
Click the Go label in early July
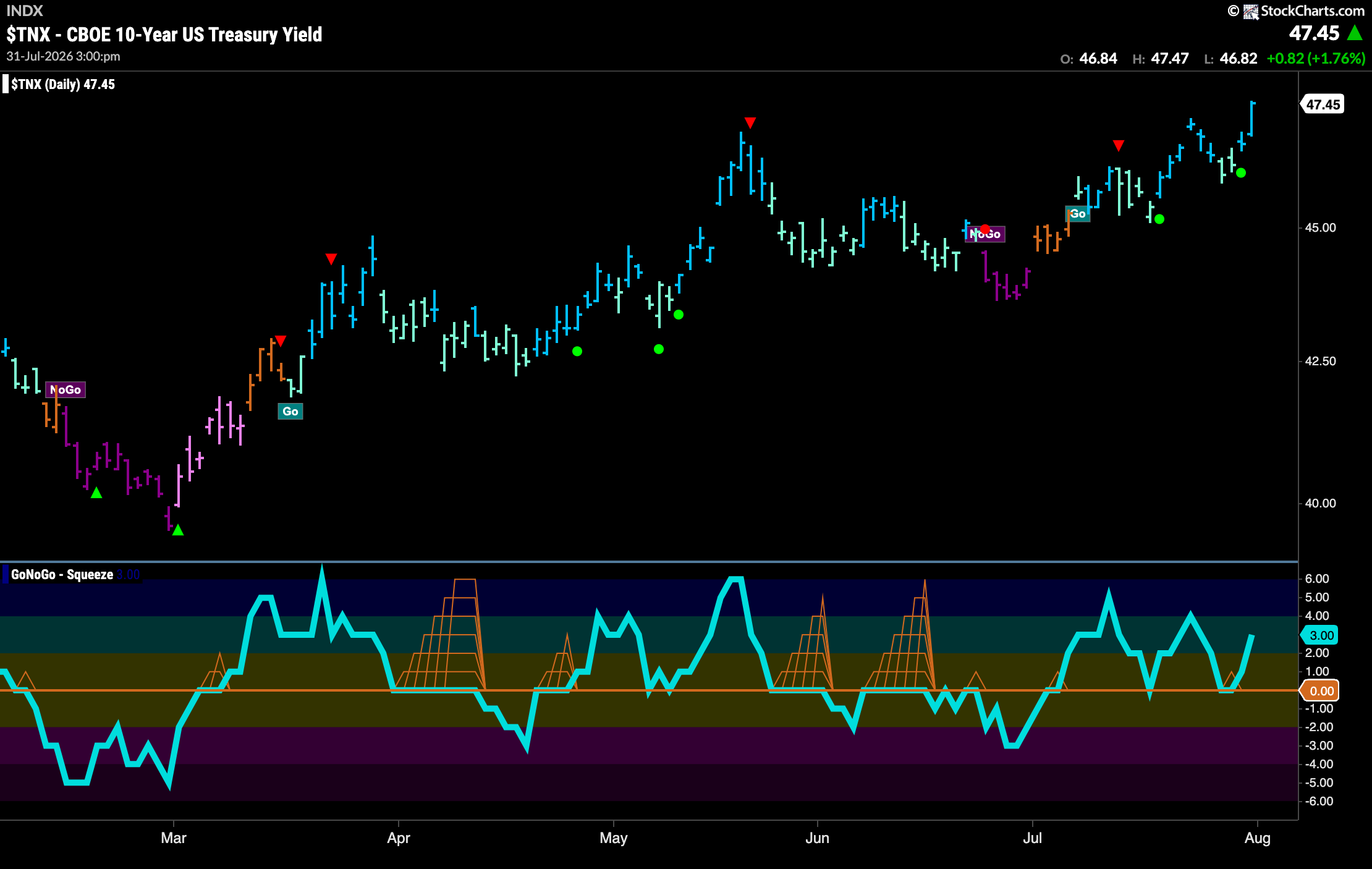coord(1078,213)
